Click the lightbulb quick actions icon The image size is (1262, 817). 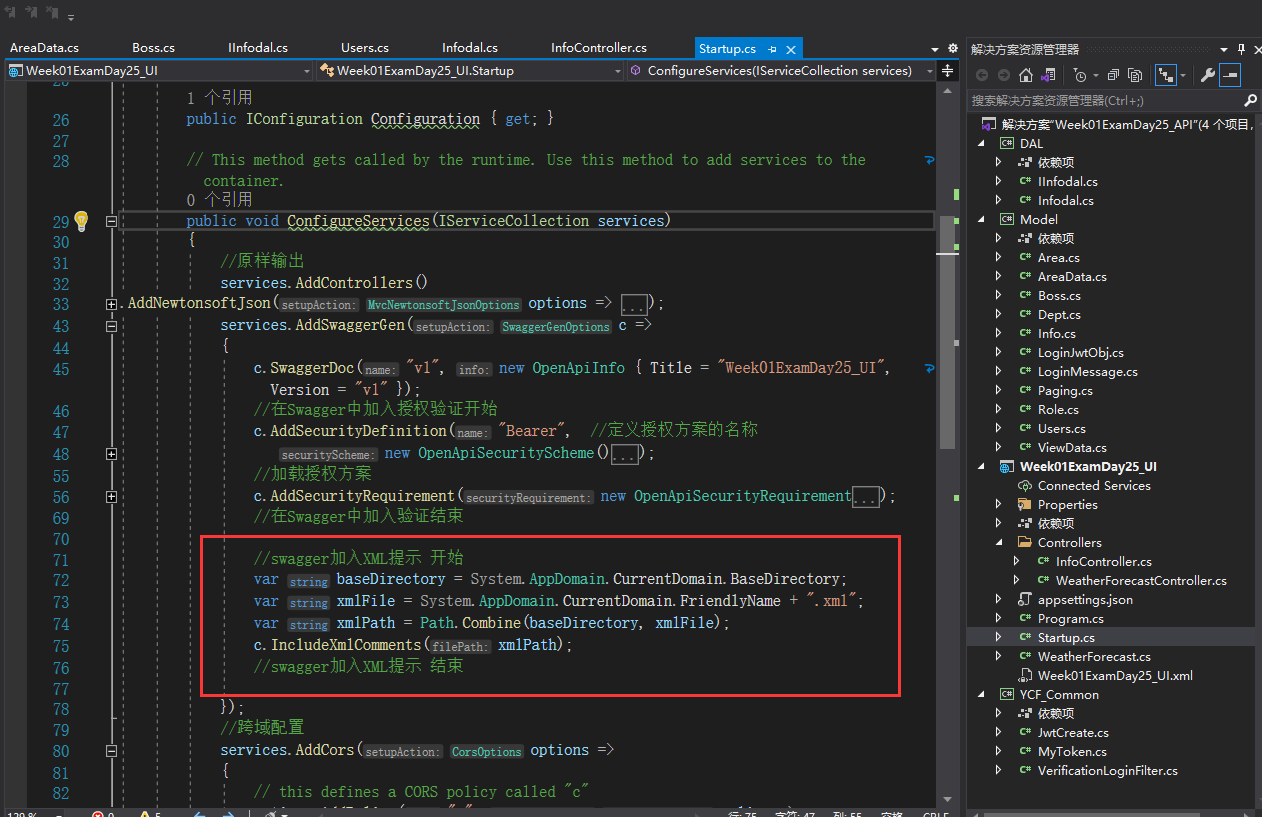(x=82, y=221)
